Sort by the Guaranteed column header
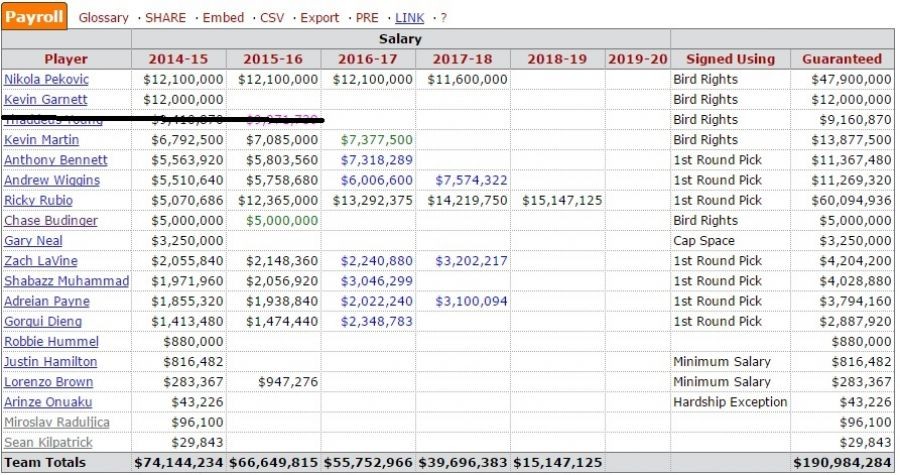 coord(841,59)
